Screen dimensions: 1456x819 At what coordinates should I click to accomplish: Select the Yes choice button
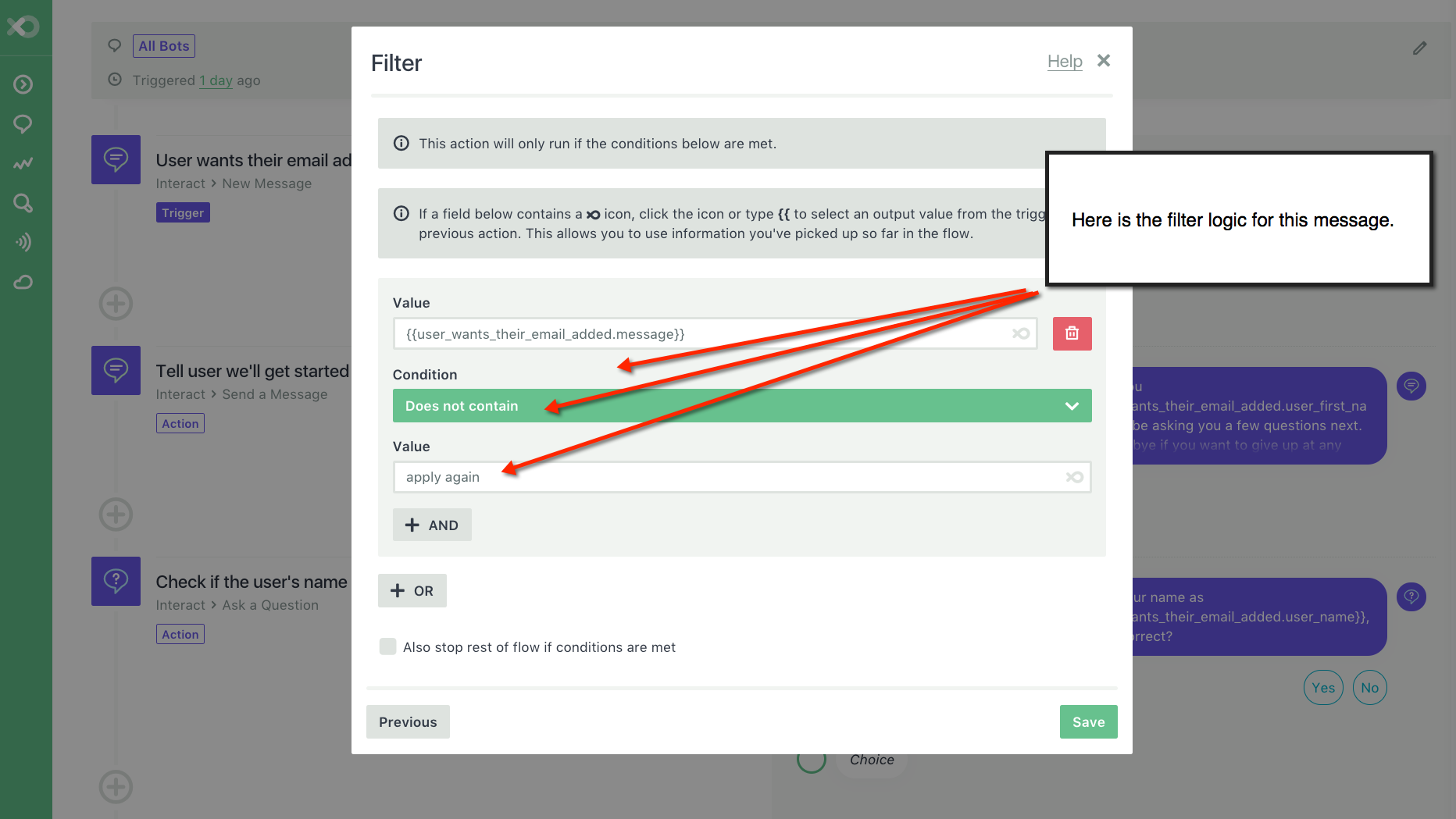pyautogui.click(x=1322, y=688)
